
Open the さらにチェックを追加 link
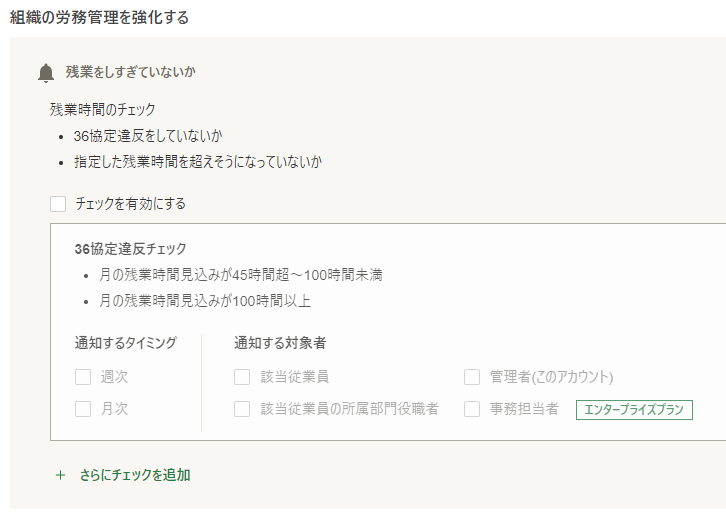click(135, 475)
